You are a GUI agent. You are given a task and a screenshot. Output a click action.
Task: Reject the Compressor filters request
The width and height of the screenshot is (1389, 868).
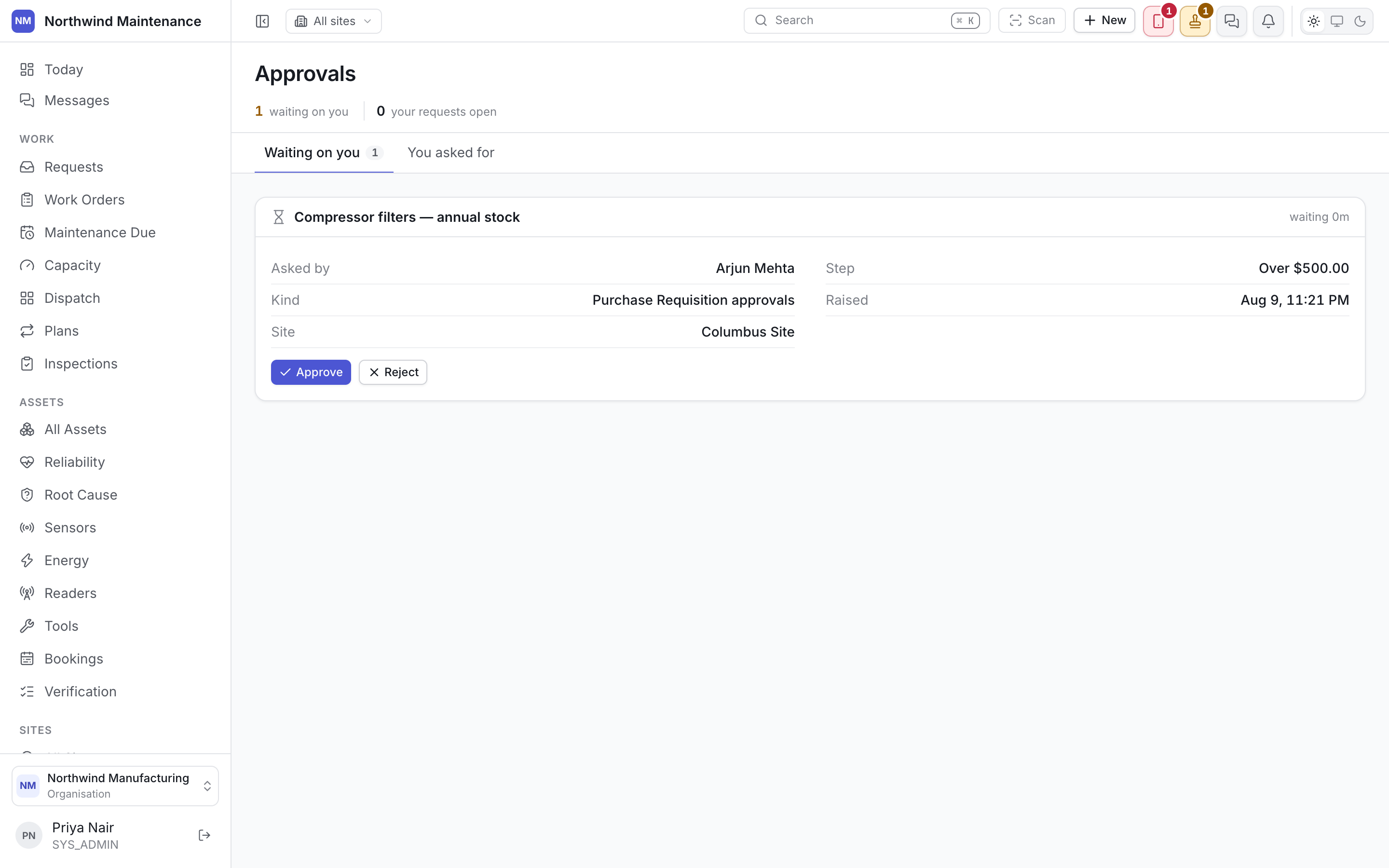point(393,372)
